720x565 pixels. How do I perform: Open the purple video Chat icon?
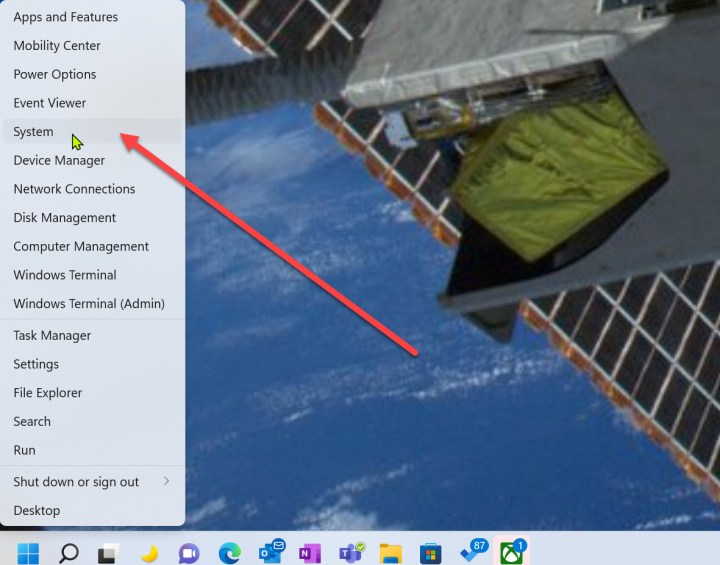[189, 552]
